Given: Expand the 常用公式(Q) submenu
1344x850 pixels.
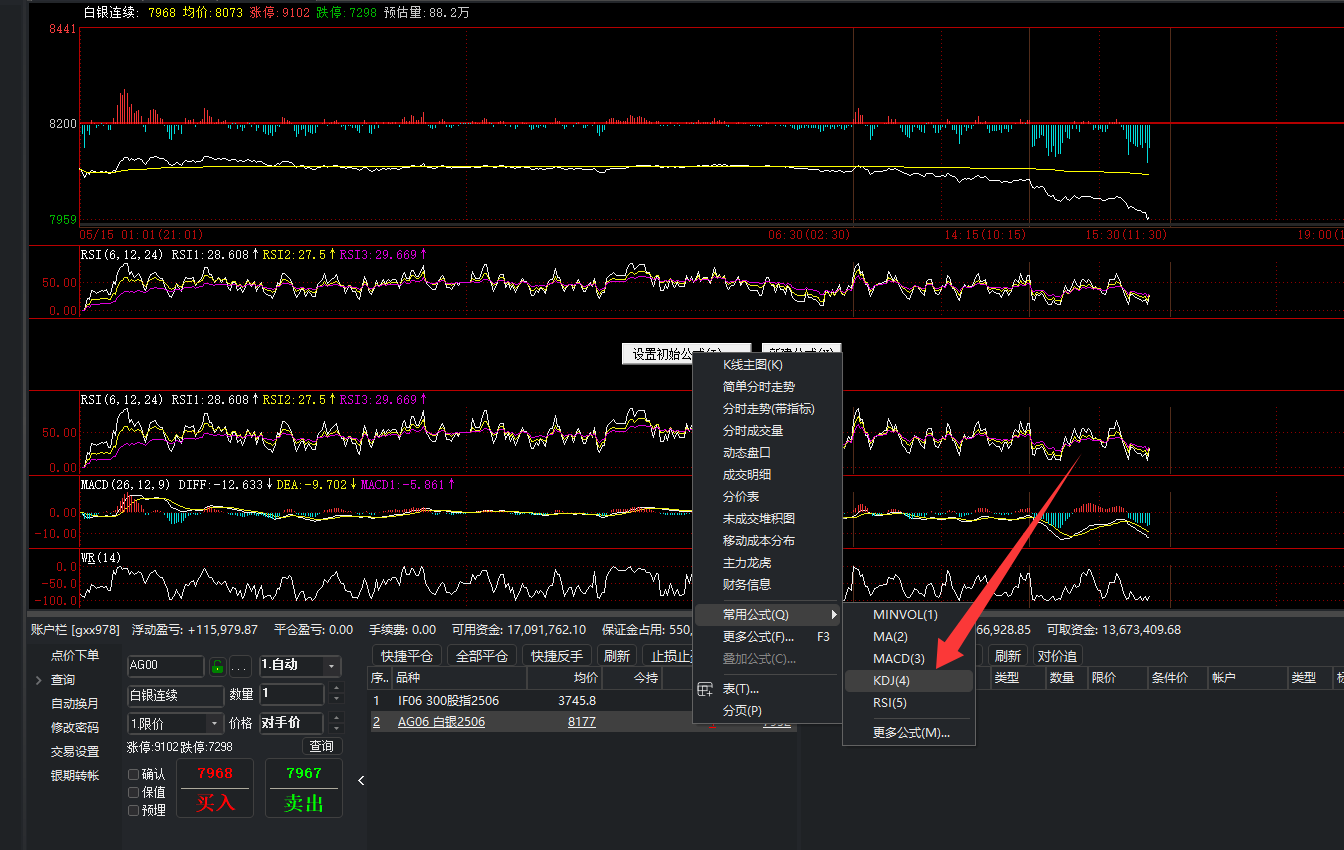Looking at the screenshot, I should (768, 614).
